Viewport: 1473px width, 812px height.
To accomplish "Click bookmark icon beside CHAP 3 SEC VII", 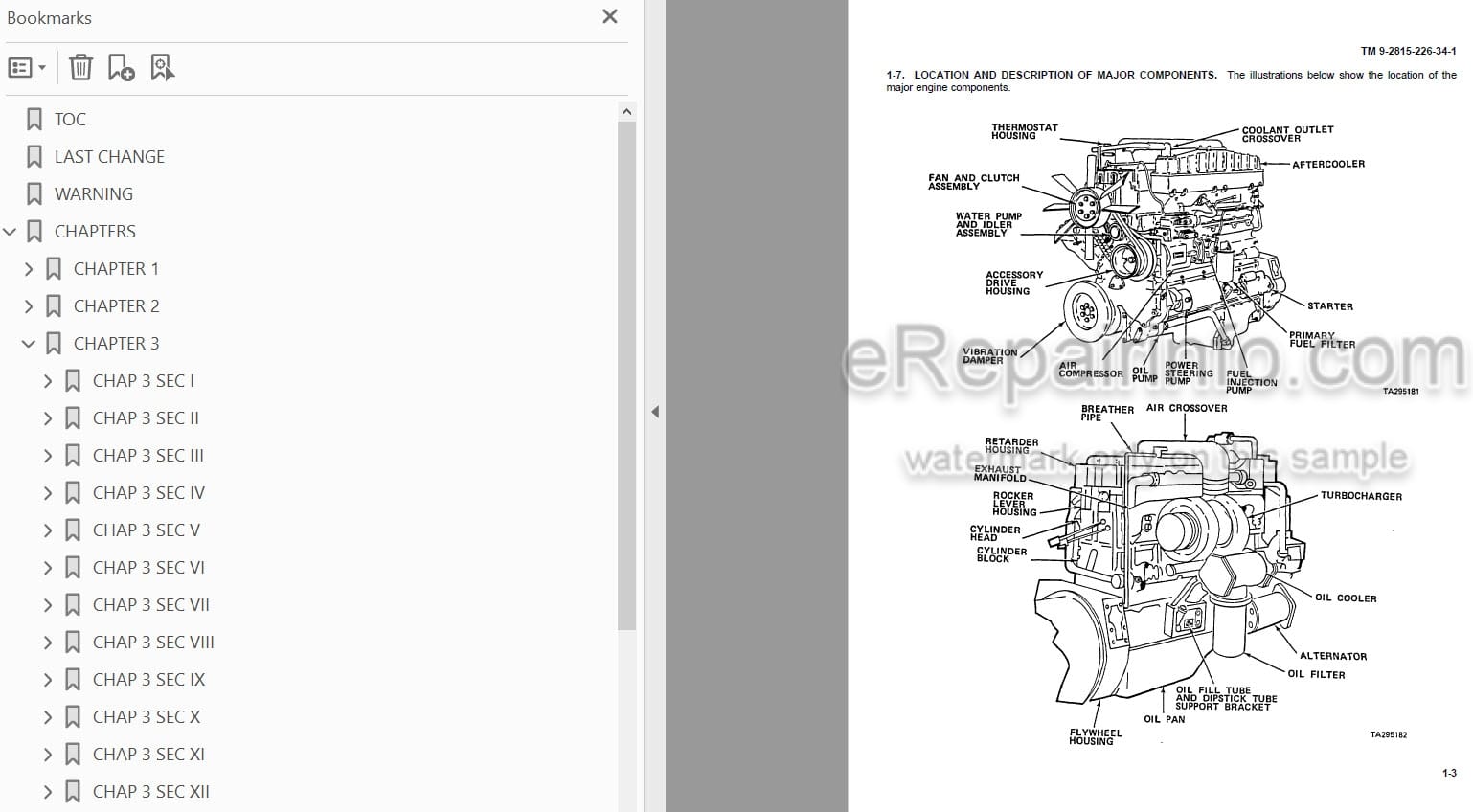I will 73,605.
